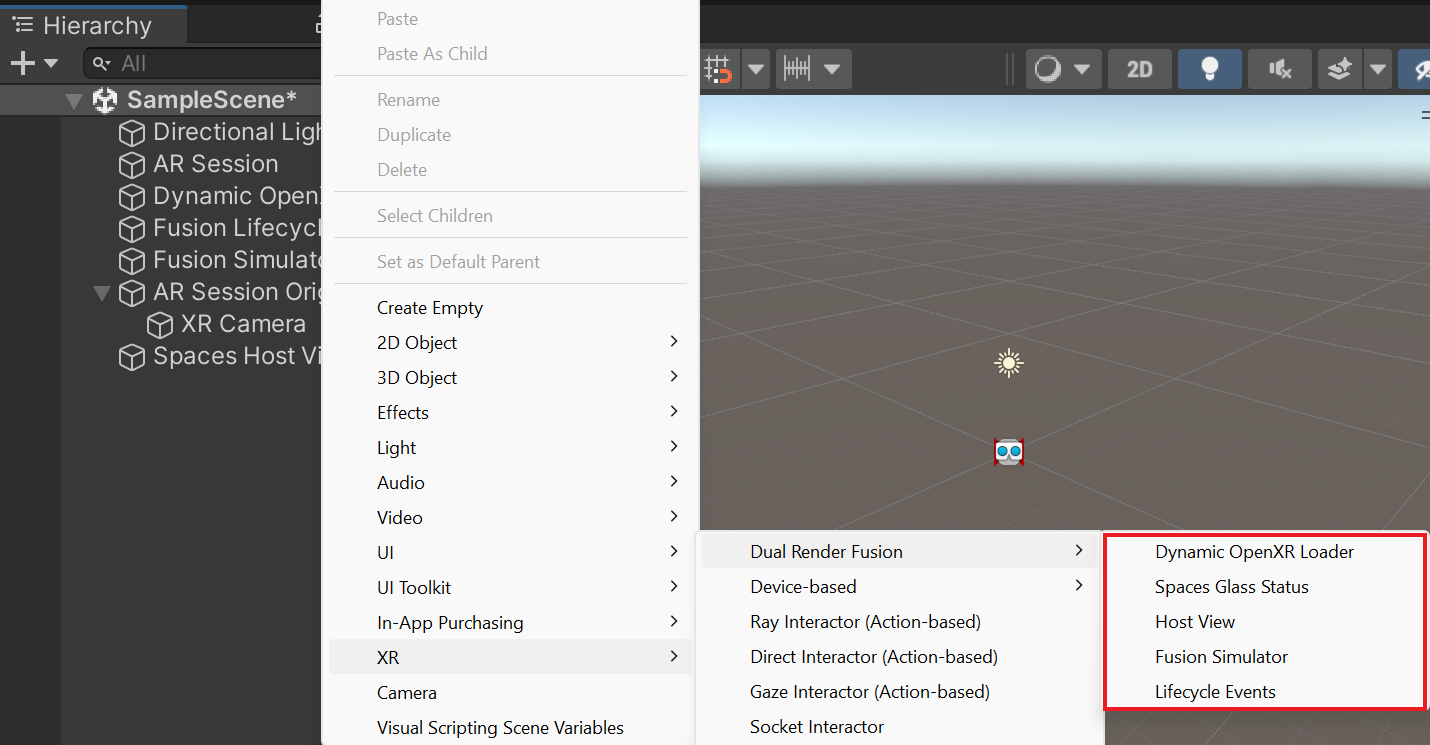This screenshot has width=1430, height=745.
Task: Choose Host View menu entry
Action: pyautogui.click(x=1265, y=622)
